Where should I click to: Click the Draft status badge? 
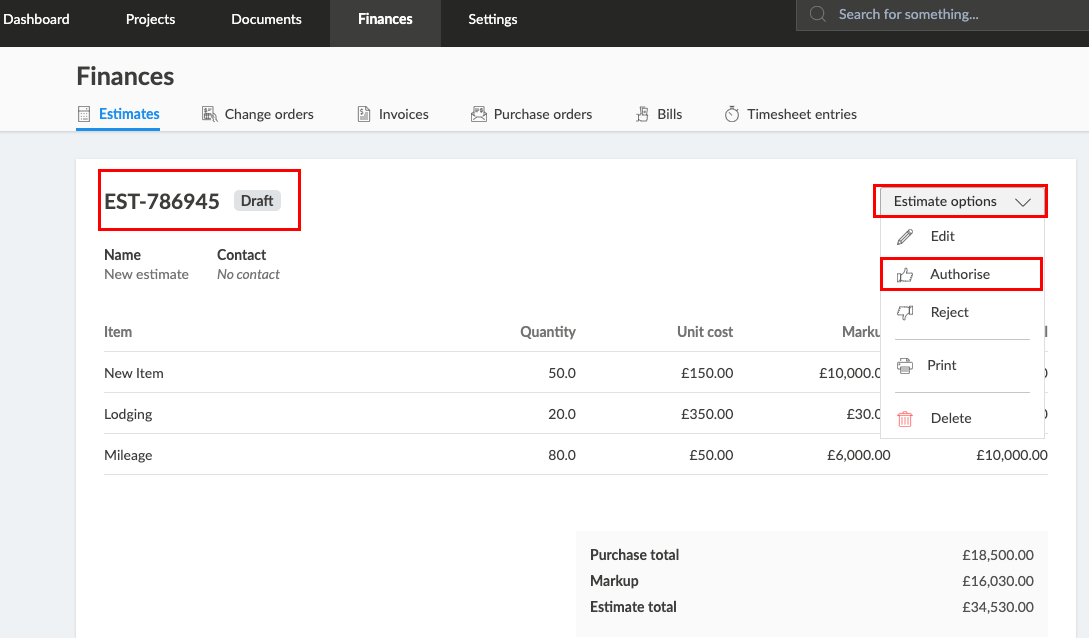tap(257, 201)
